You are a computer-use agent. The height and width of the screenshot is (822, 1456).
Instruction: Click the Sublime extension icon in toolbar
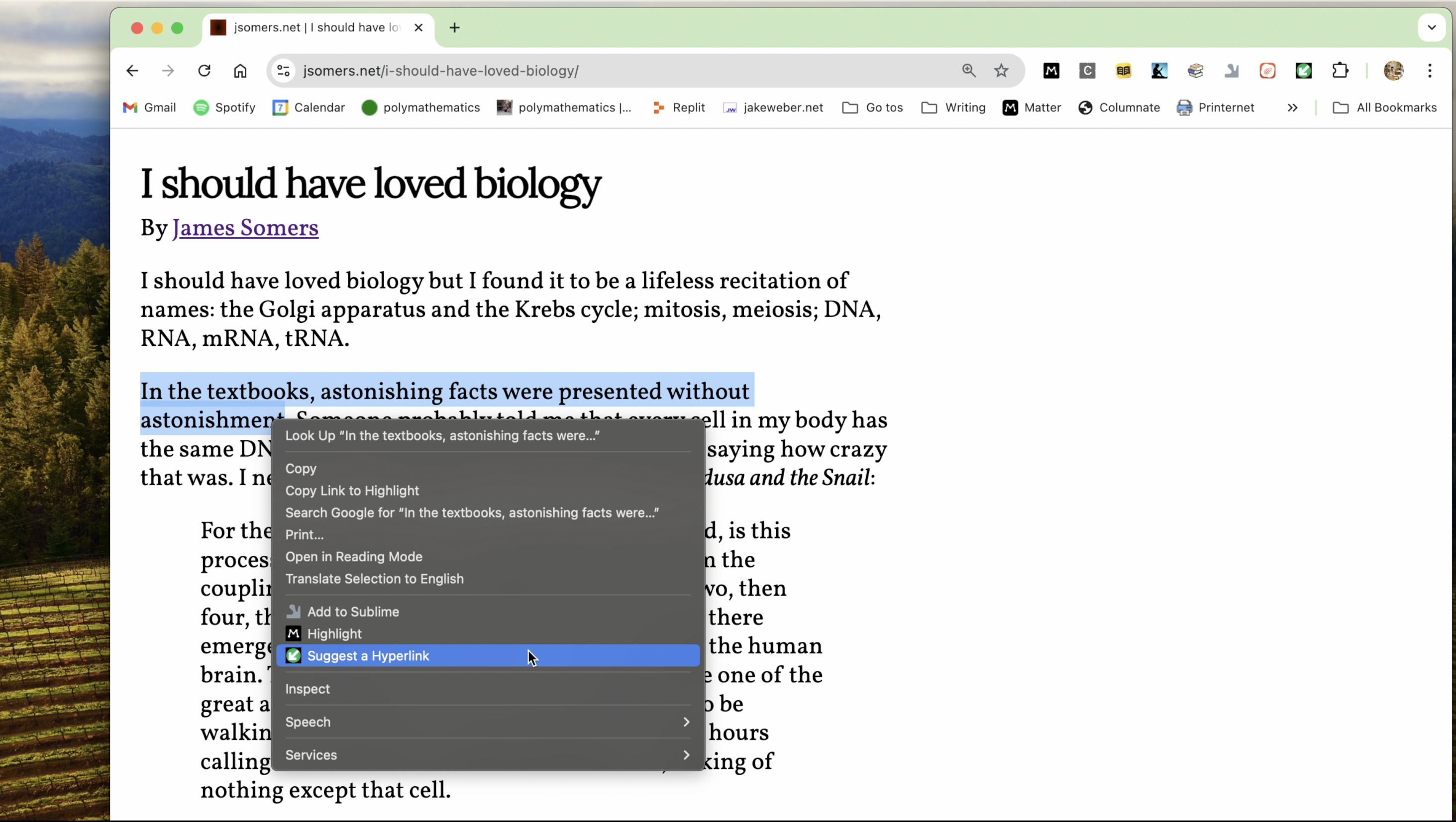pyautogui.click(x=1232, y=71)
